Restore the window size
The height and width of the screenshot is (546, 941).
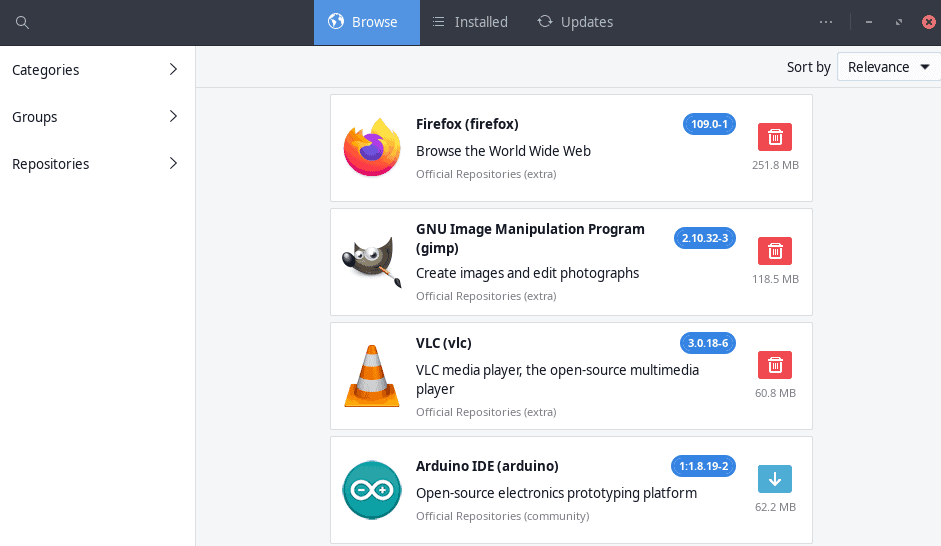coord(898,22)
